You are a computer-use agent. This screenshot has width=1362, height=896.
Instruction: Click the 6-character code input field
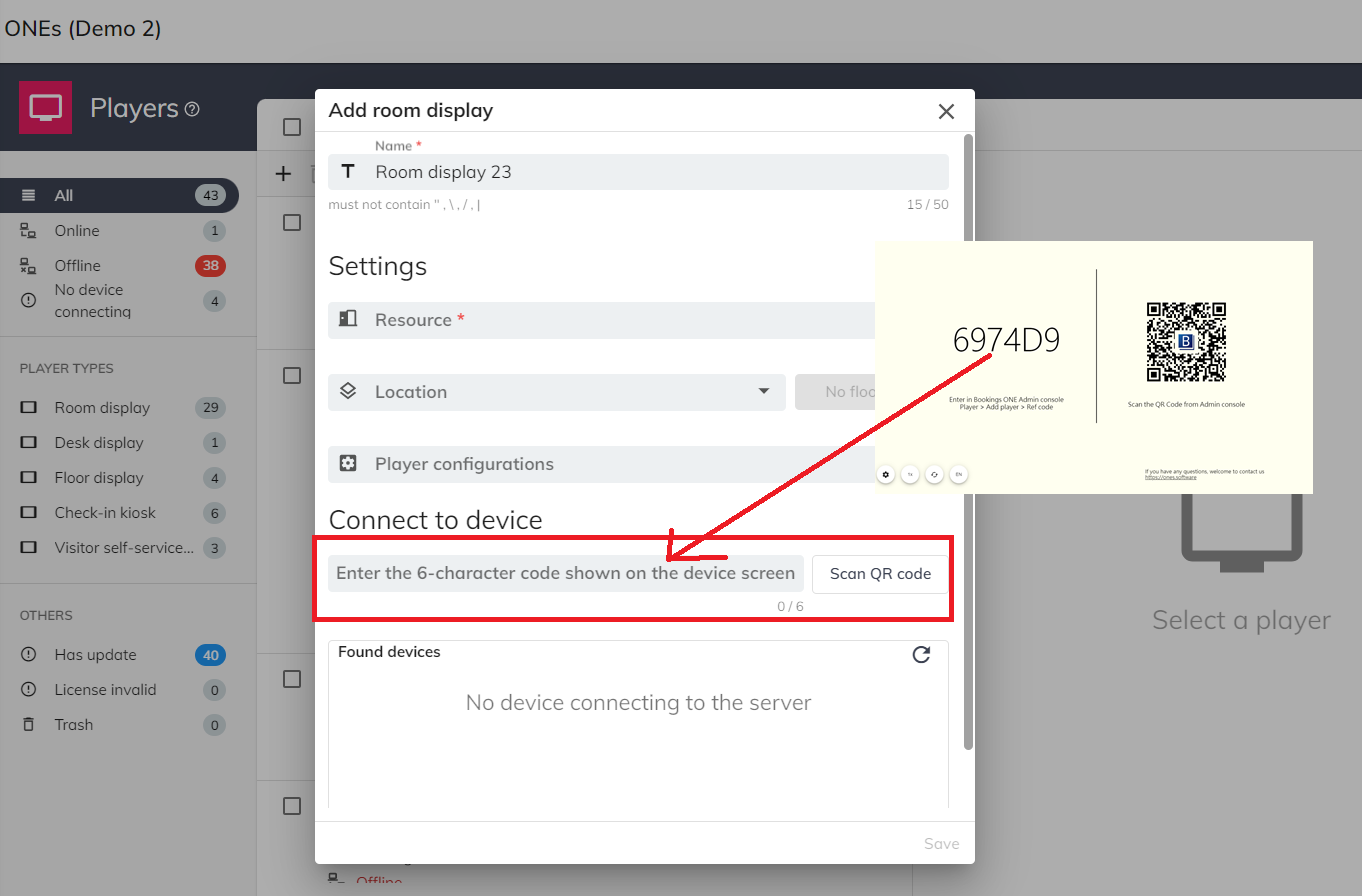[565, 574]
